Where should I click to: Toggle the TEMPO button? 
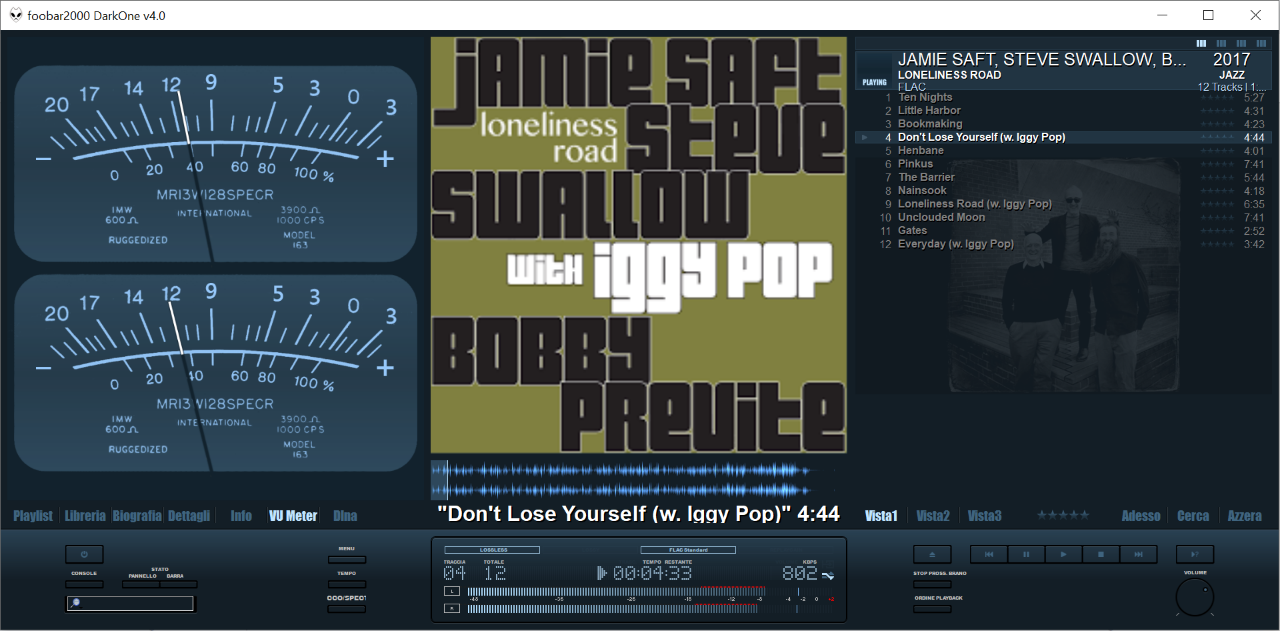[347, 584]
